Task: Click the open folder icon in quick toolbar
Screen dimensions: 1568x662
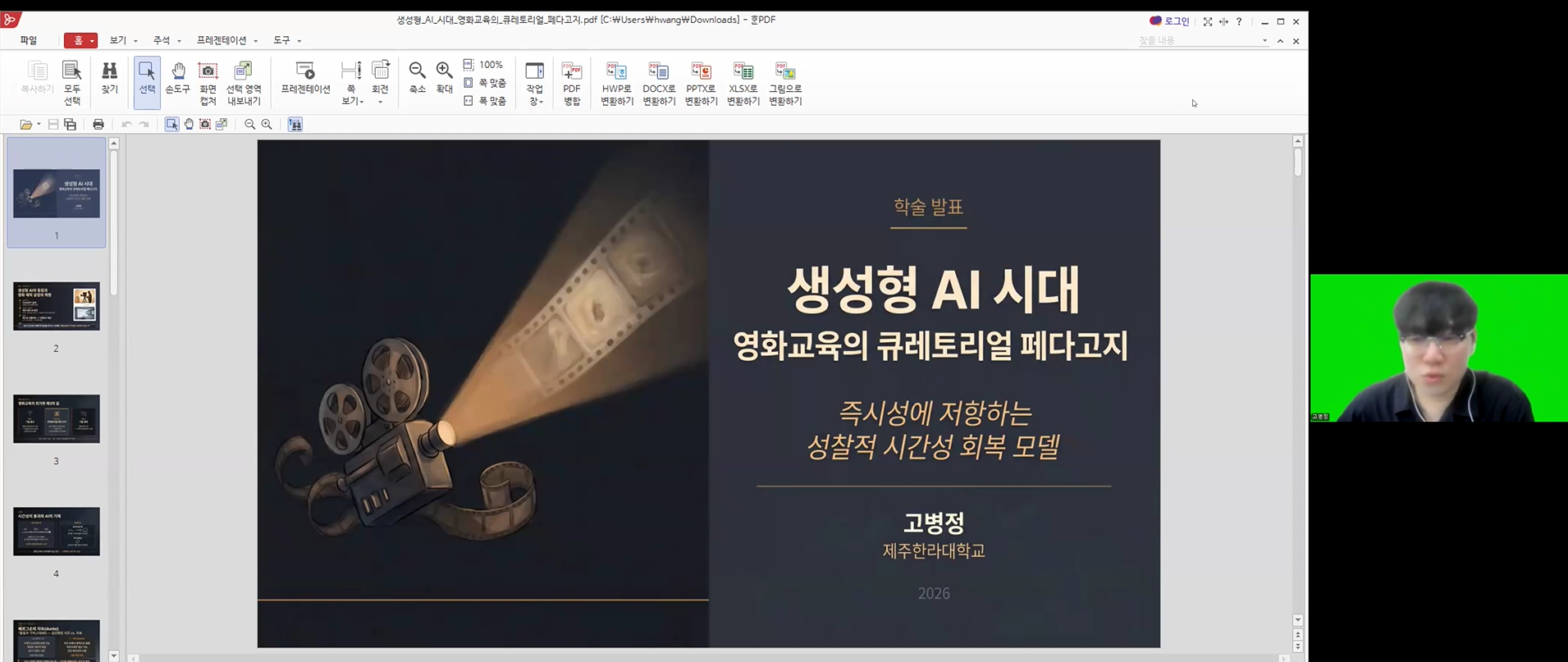Action: coord(26,125)
